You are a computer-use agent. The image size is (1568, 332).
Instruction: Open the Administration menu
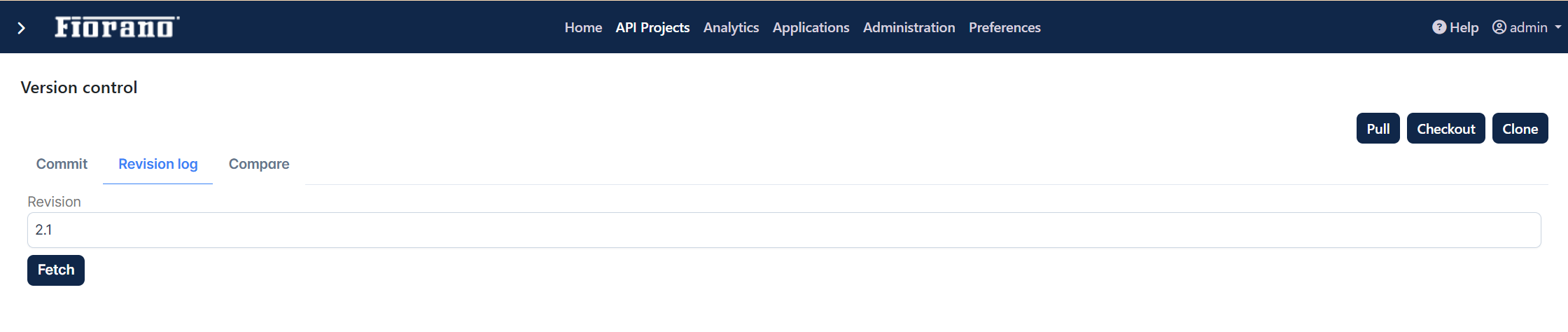click(909, 27)
